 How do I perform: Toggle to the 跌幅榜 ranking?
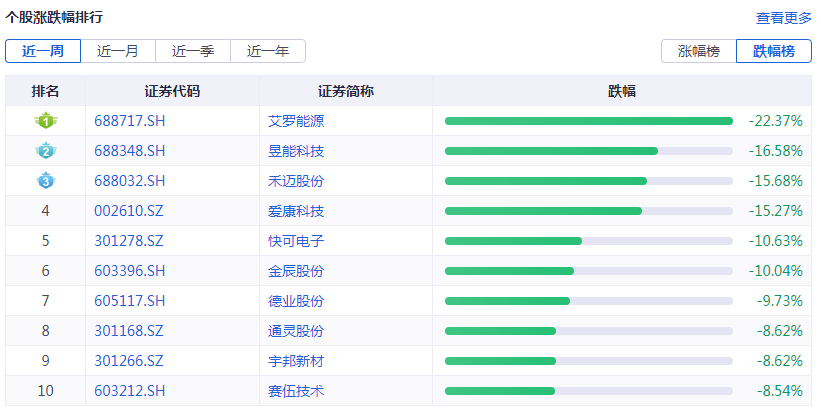click(774, 51)
